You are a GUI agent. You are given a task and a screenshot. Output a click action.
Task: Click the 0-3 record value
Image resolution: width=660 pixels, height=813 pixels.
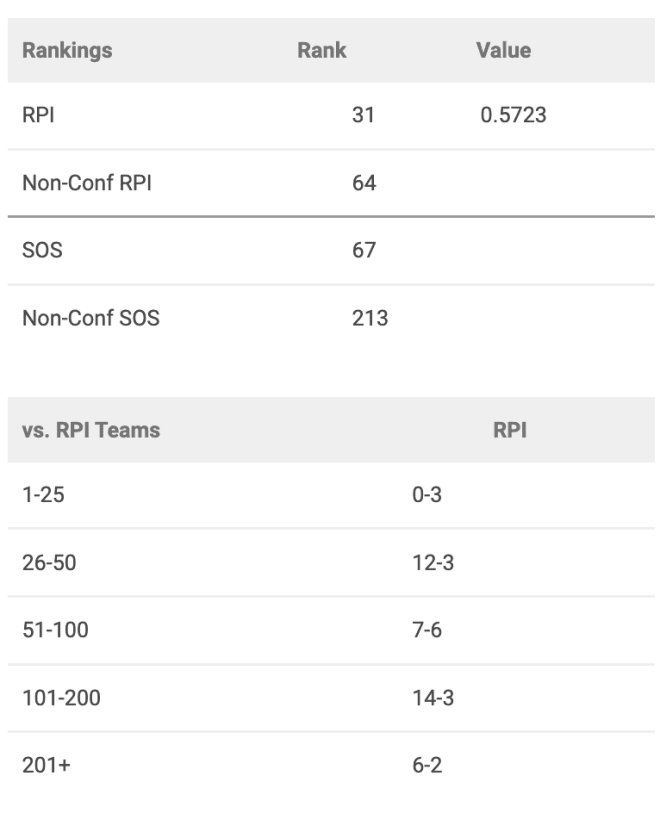click(x=427, y=495)
